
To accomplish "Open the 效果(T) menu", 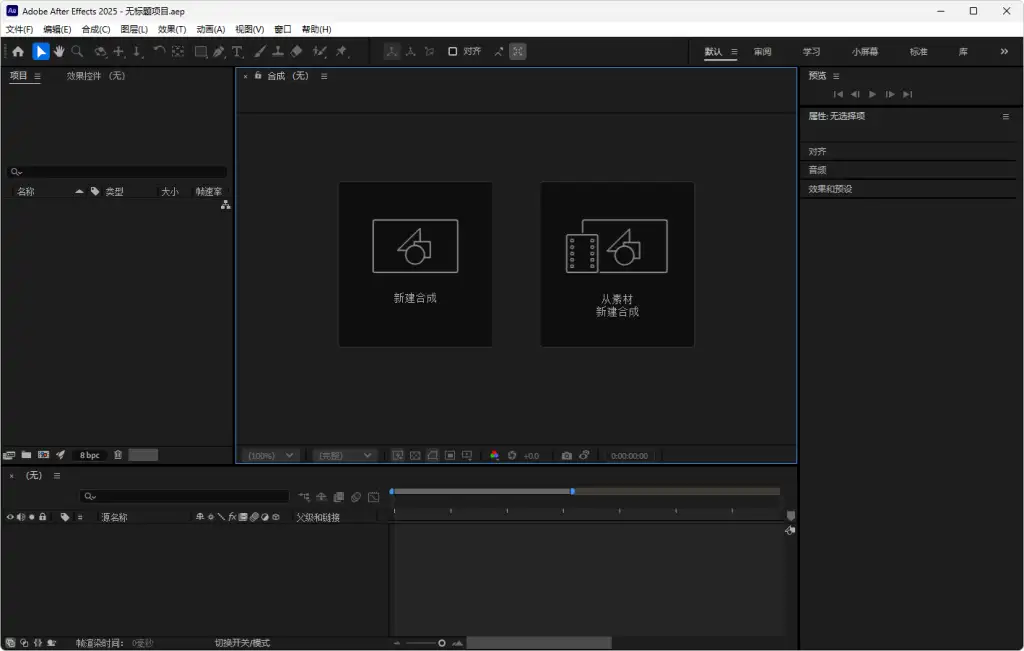I will [172, 29].
